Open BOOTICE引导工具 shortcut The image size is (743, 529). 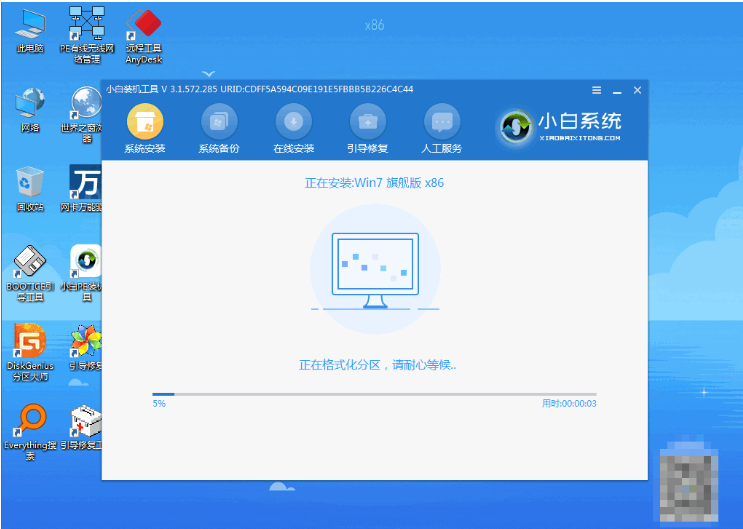(x=30, y=274)
